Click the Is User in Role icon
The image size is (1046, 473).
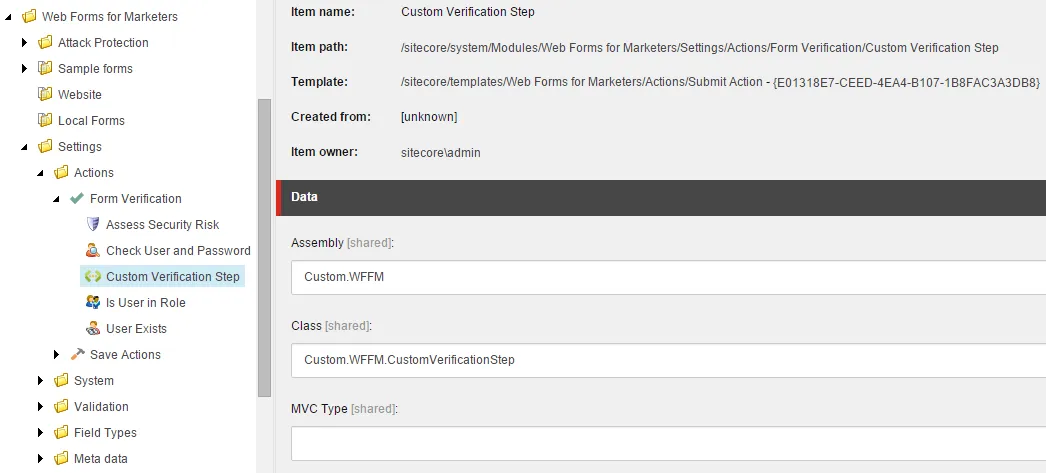click(93, 303)
